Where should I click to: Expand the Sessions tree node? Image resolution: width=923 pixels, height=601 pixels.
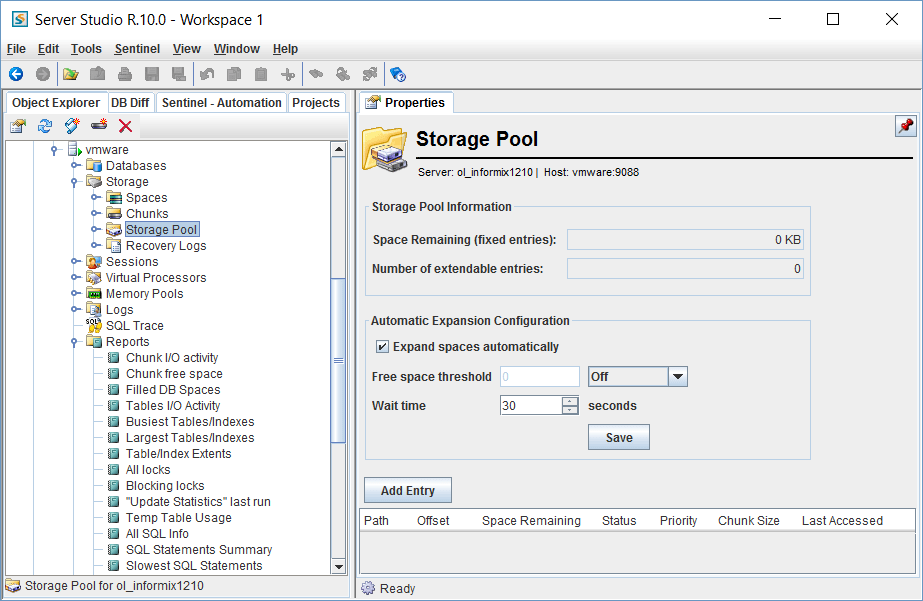[x=75, y=262]
